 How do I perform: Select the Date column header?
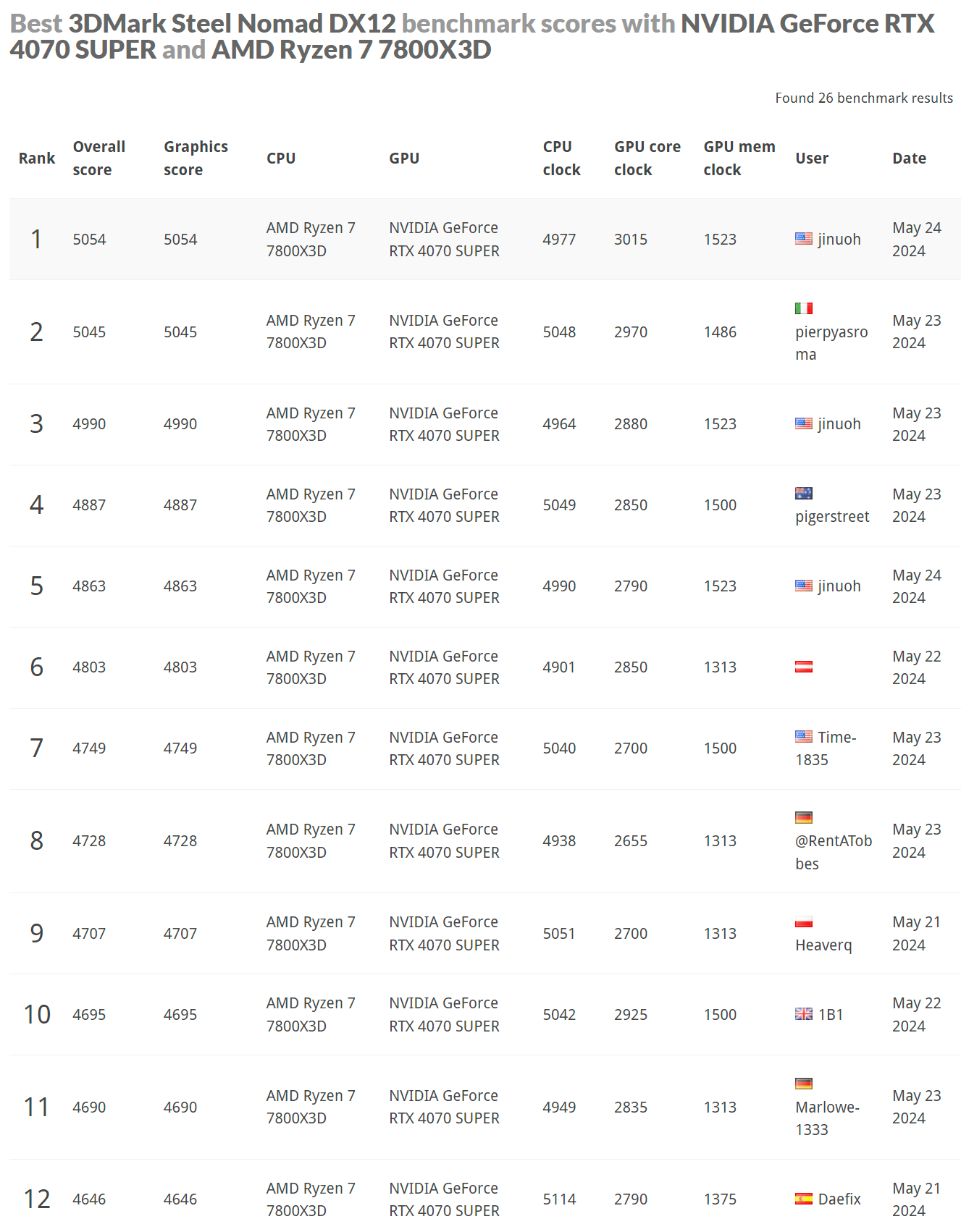click(909, 159)
